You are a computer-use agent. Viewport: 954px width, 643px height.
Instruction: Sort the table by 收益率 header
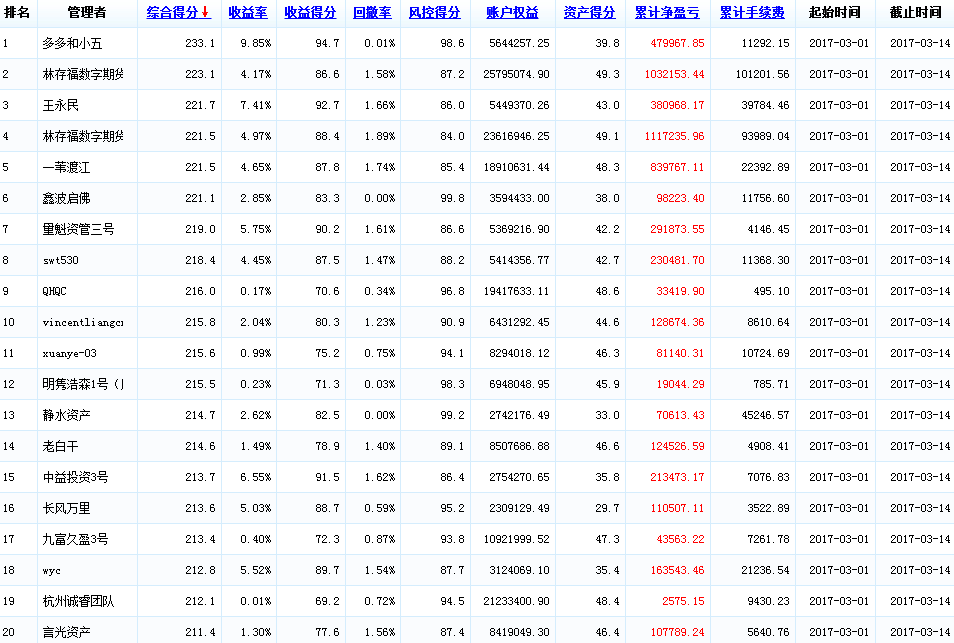pos(248,12)
